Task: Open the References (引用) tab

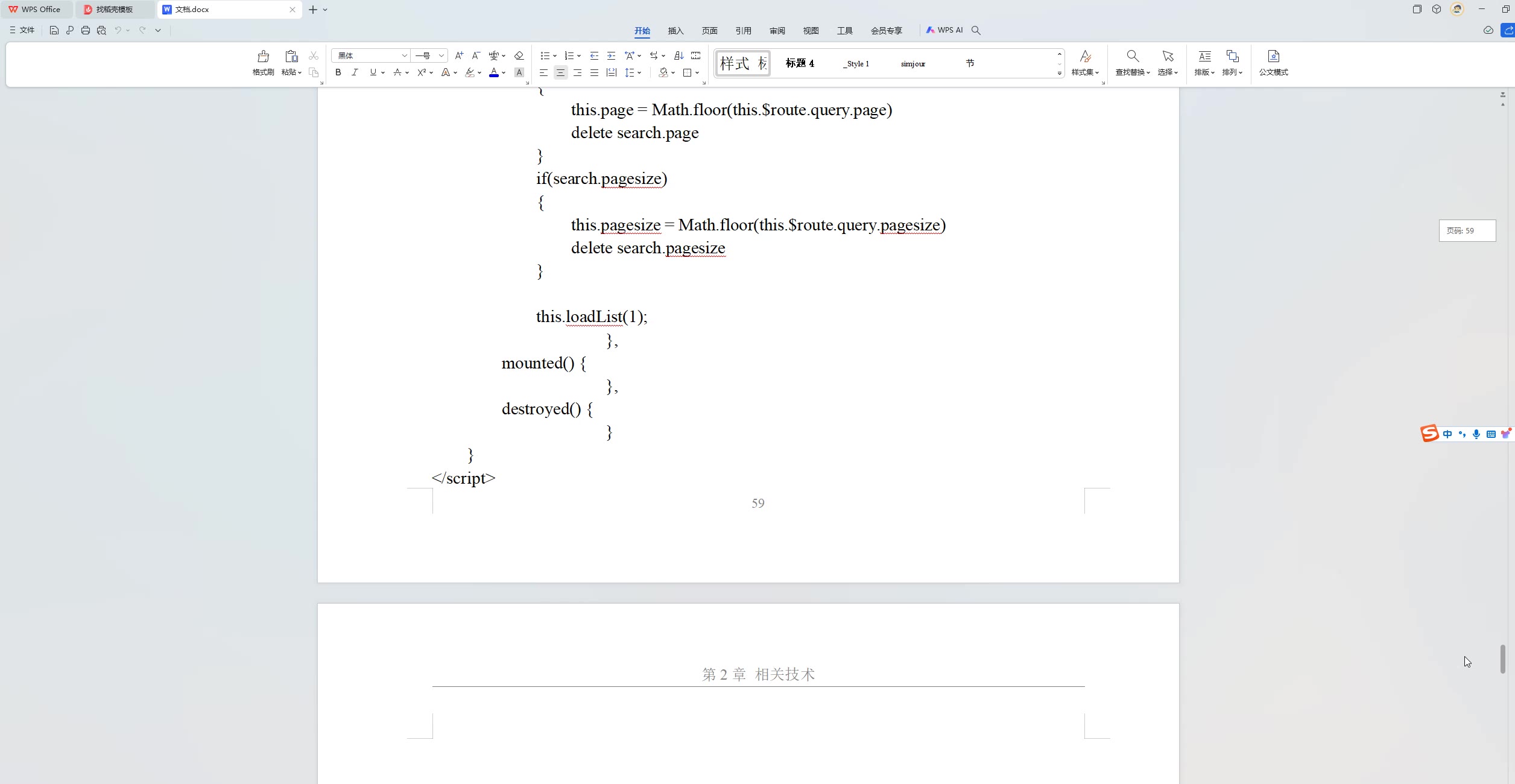Action: pos(743,30)
